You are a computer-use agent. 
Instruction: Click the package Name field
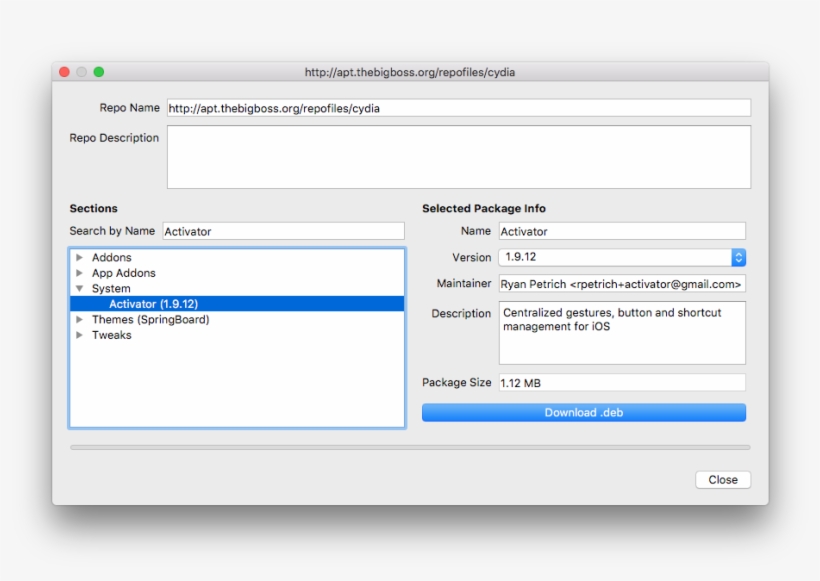[622, 231]
